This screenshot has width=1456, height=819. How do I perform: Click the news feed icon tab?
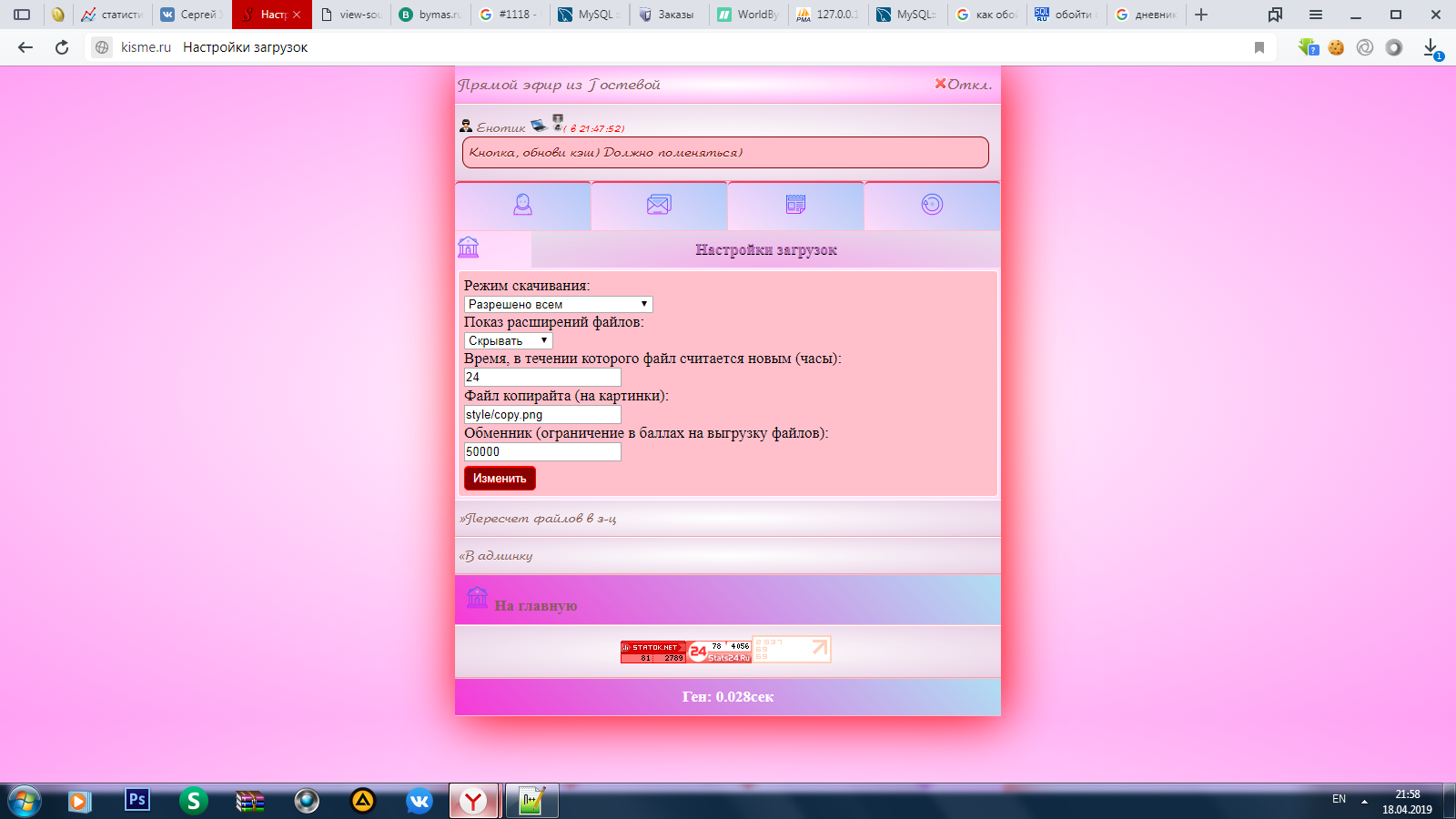[795, 205]
